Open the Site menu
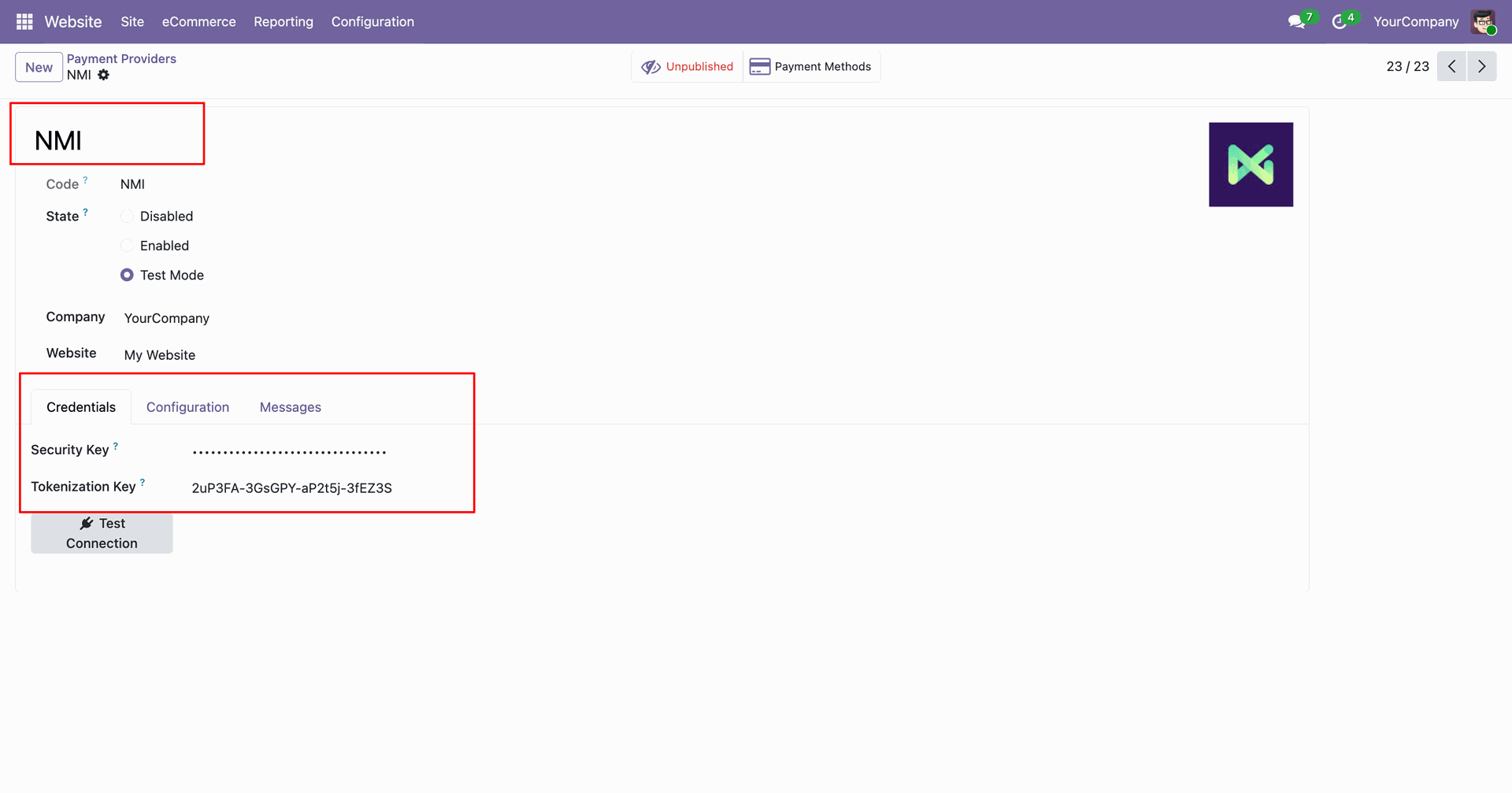1512x793 pixels. pyautogui.click(x=132, y=21)
